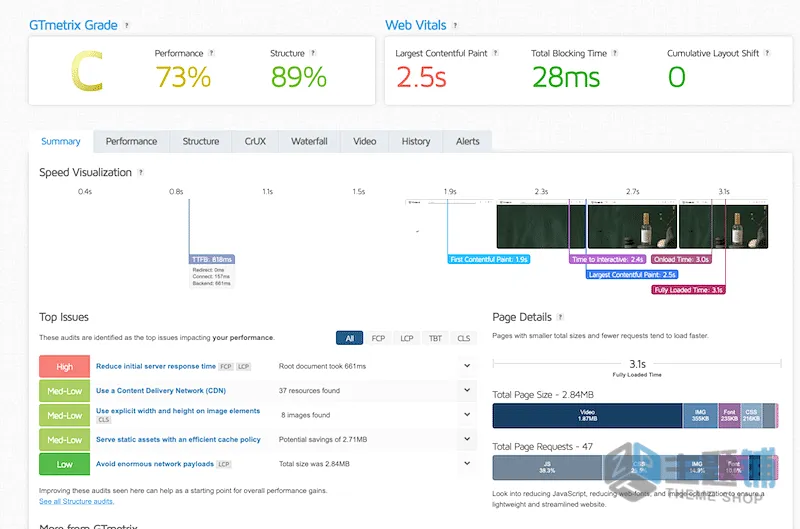Open the Performance score help icon
Screen dimensions: 800x529
pyautogui.click(x=211, y=53)
